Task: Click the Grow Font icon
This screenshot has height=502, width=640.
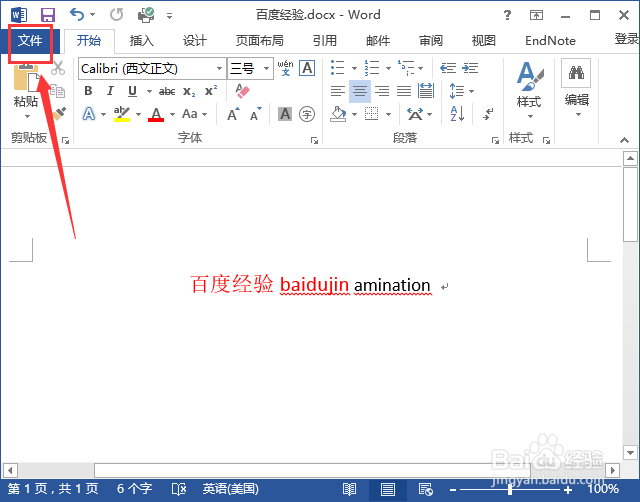Action: (233, 114)
